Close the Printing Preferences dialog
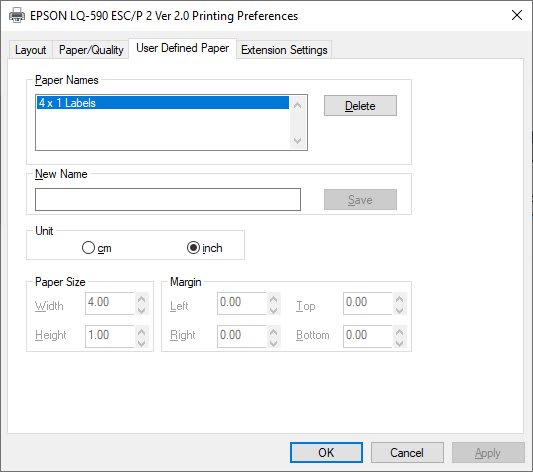The width and height of the screenshot is (533, 472). coord(517,15)
